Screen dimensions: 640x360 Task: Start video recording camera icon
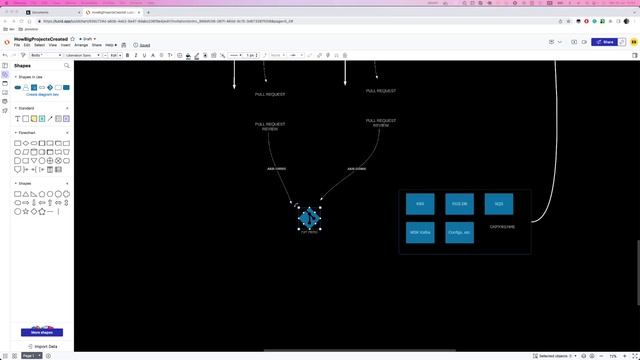[584, 42]
